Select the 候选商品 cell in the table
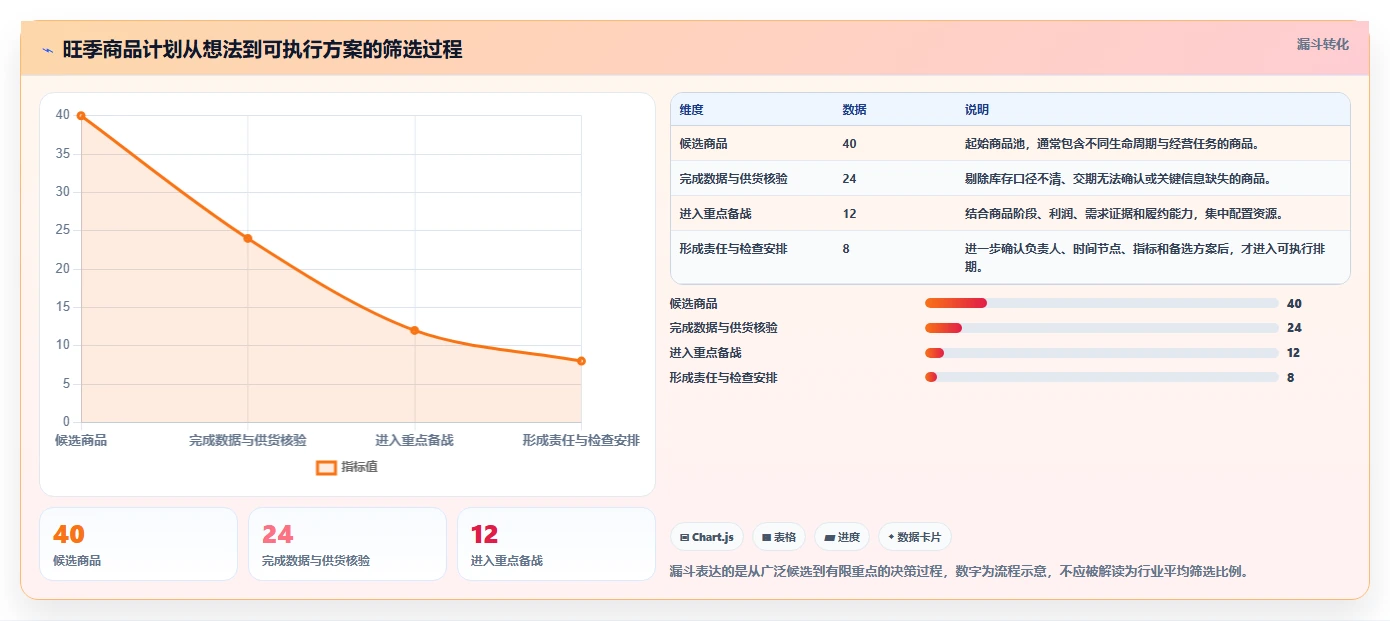Viewport: 1390px width, 621px height. coord(703,144)
